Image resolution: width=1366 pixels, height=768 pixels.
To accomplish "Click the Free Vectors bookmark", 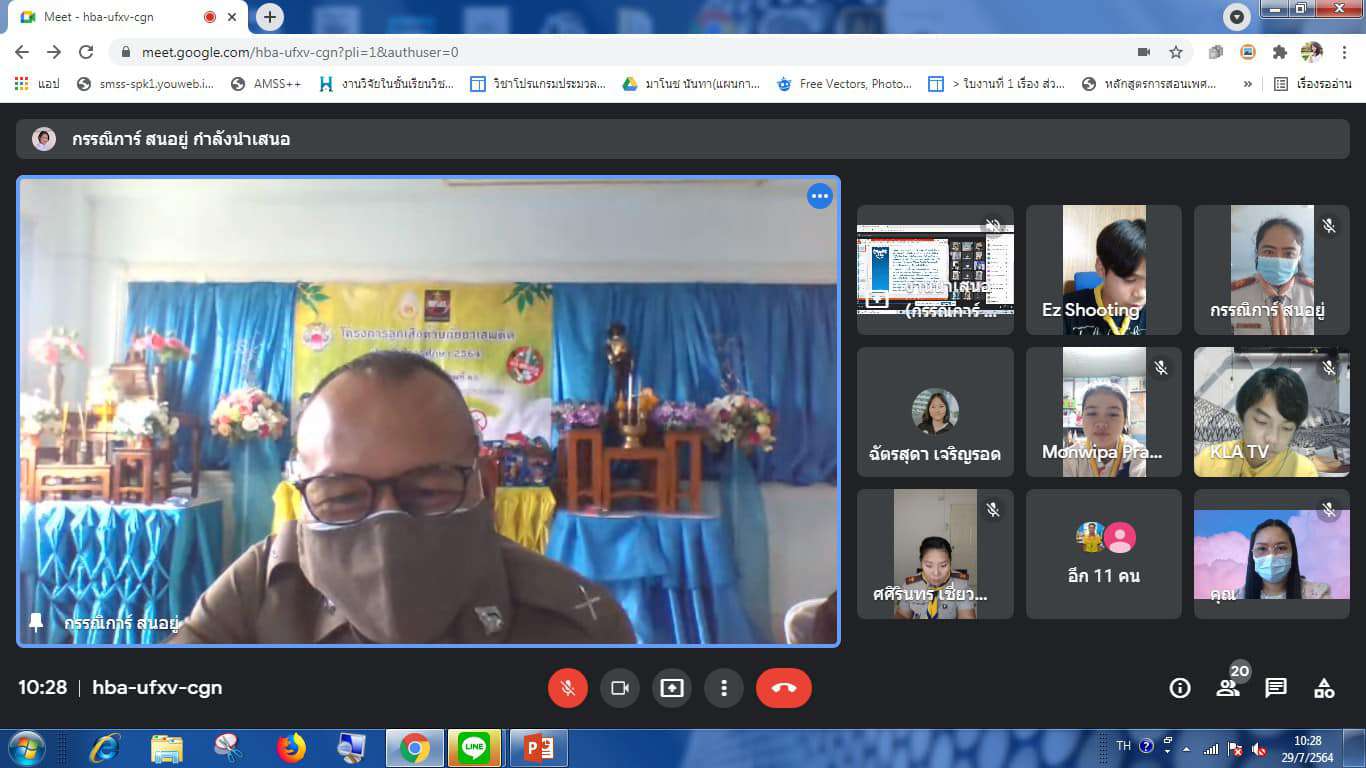I will point(845,84).
